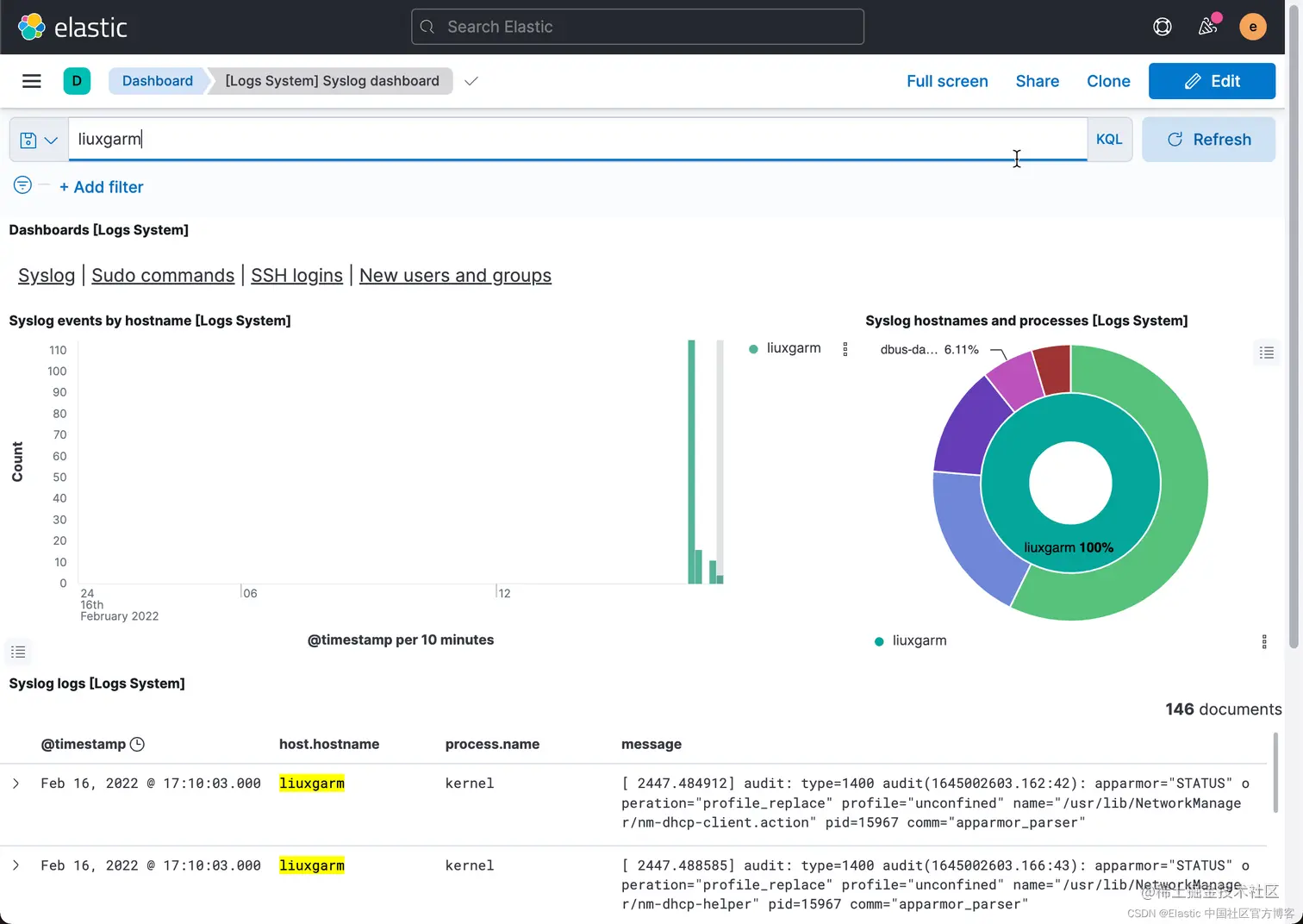Expand the second kernel log row
The image size is (1303, 924).
point(16,865)
